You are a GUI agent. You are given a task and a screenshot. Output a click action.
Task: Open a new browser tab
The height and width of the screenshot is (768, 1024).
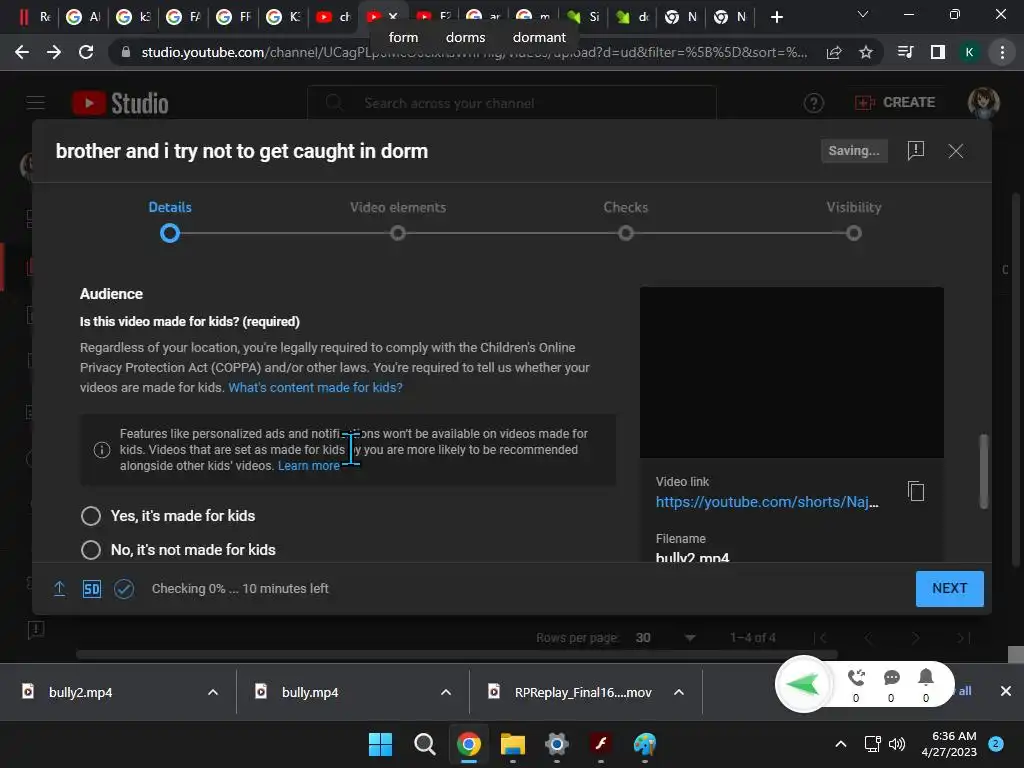[776, 17]
